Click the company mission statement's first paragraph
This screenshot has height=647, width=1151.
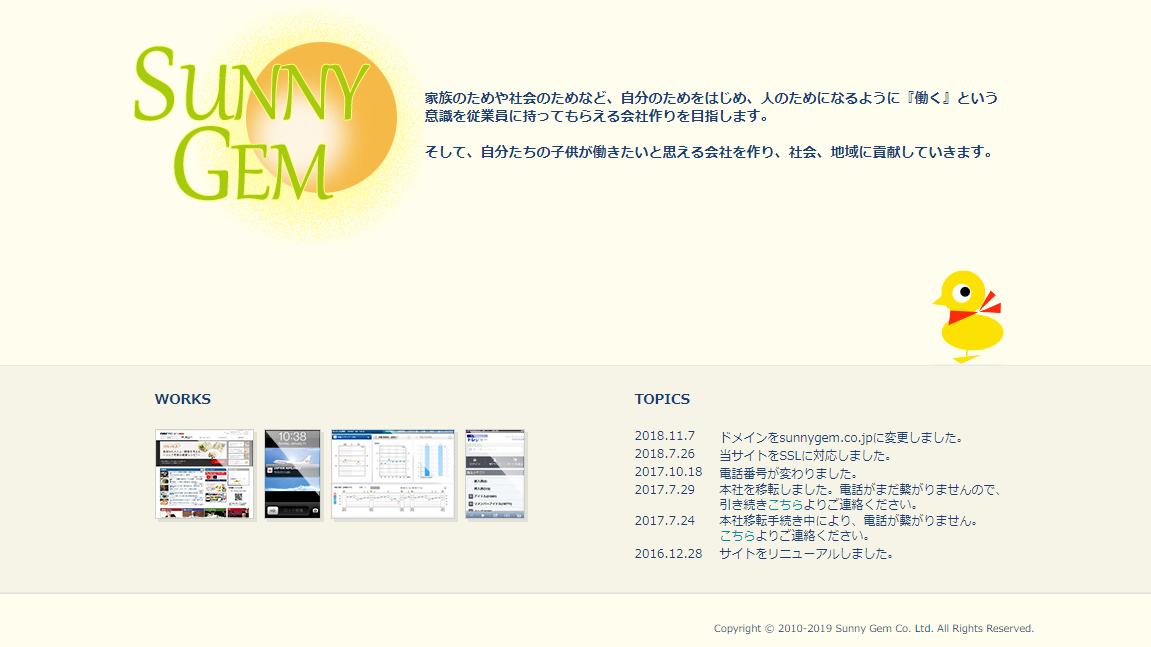pyautogui.click(x=711, y=107)
